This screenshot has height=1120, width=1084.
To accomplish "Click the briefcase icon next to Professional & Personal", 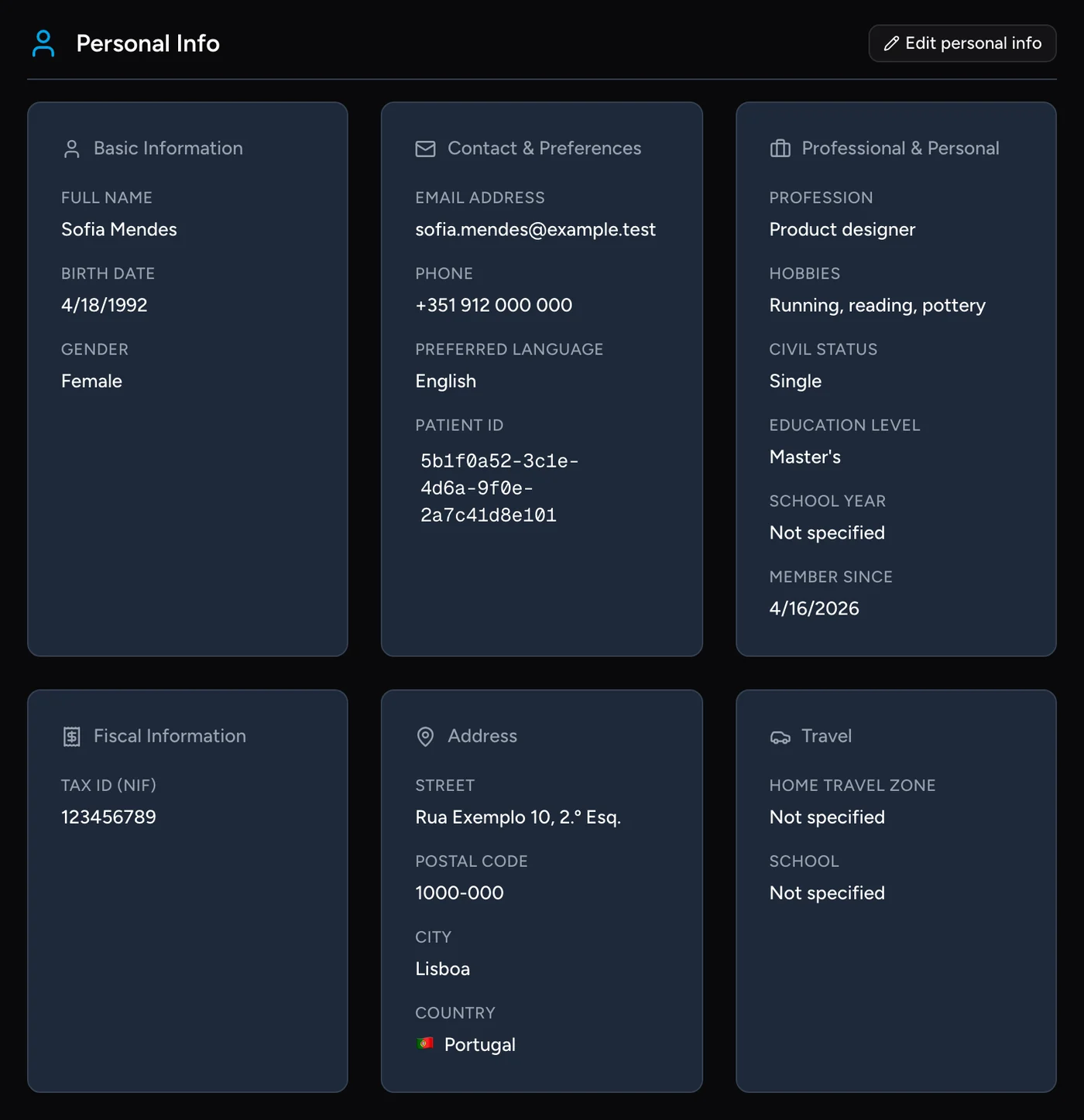I will point(780,149).
